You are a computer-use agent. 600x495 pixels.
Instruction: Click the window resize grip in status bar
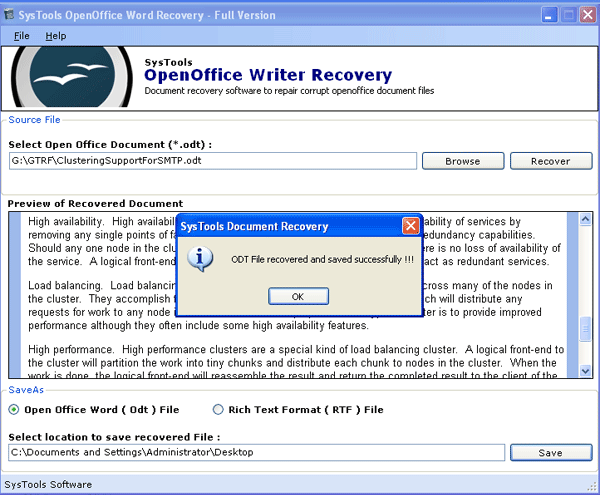(x=592, y=487)
